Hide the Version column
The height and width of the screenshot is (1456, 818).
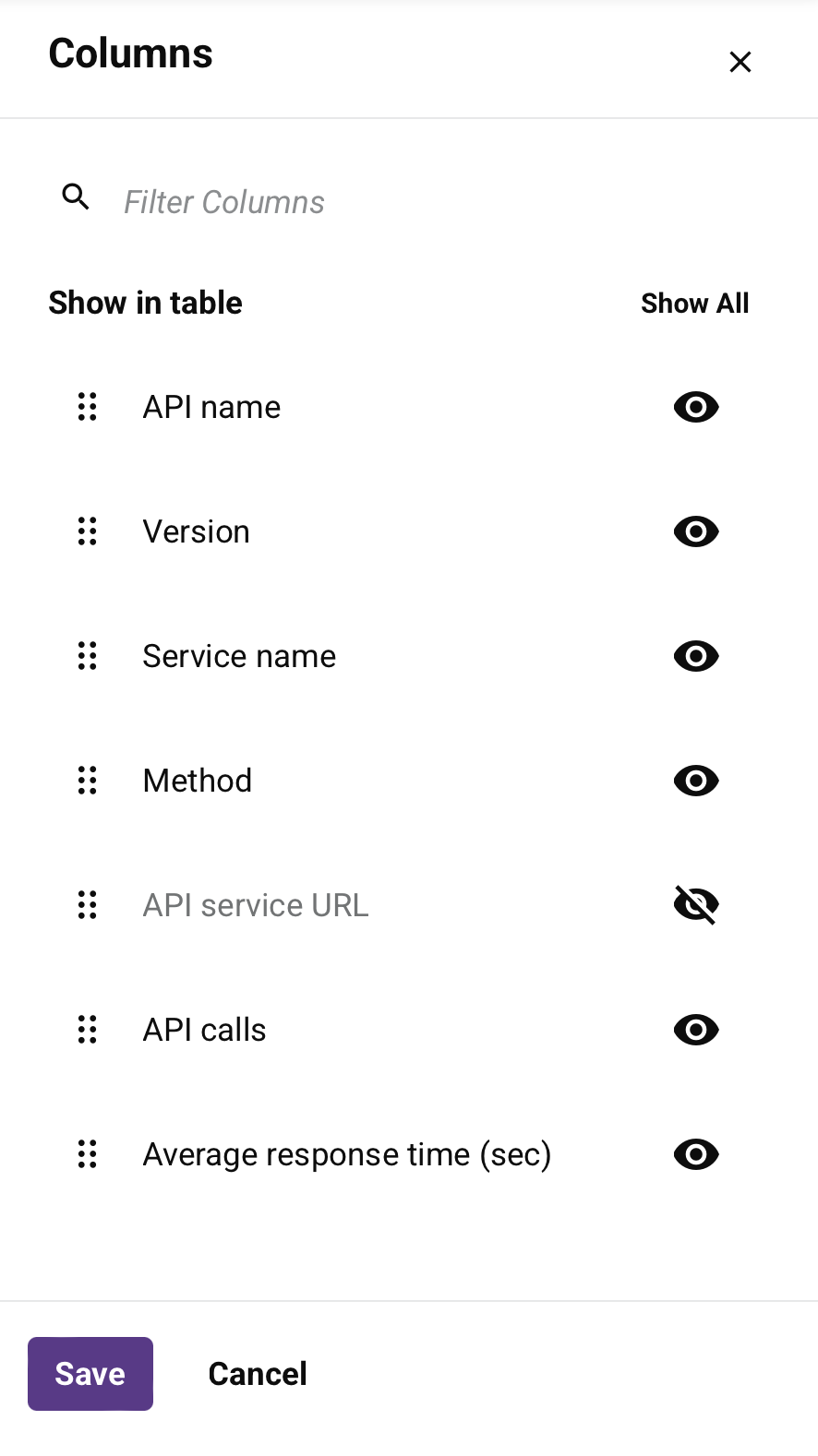[696, 531]
